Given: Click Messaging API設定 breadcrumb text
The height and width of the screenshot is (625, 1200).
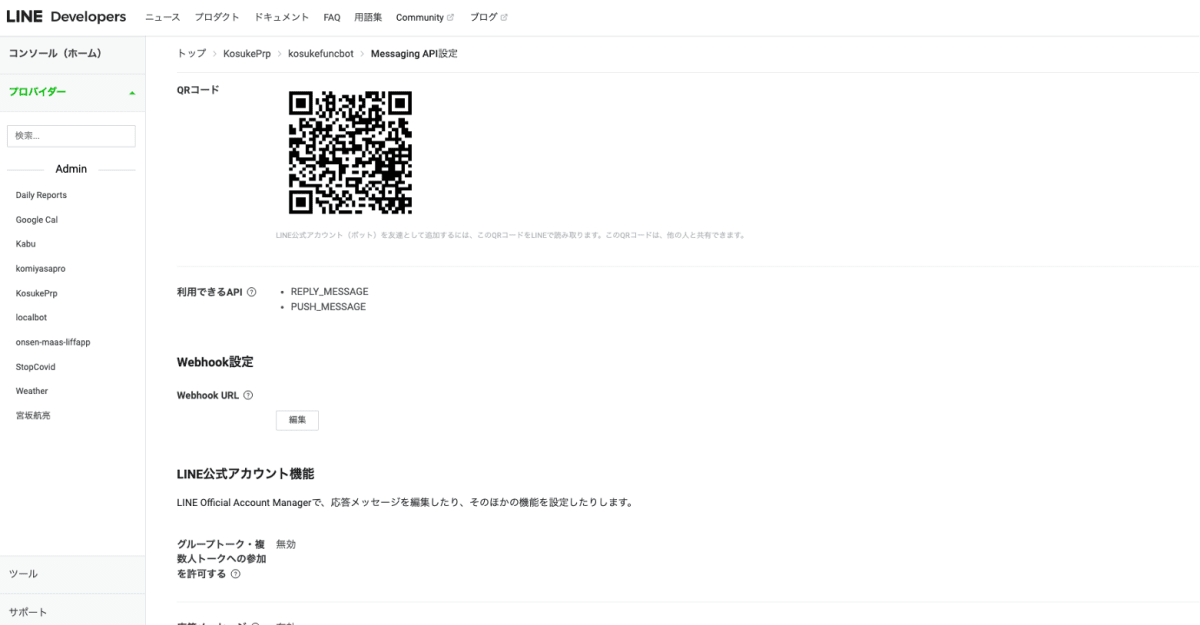Looking at the screenshot, I should pyautogui.click(x=414, y=53).
